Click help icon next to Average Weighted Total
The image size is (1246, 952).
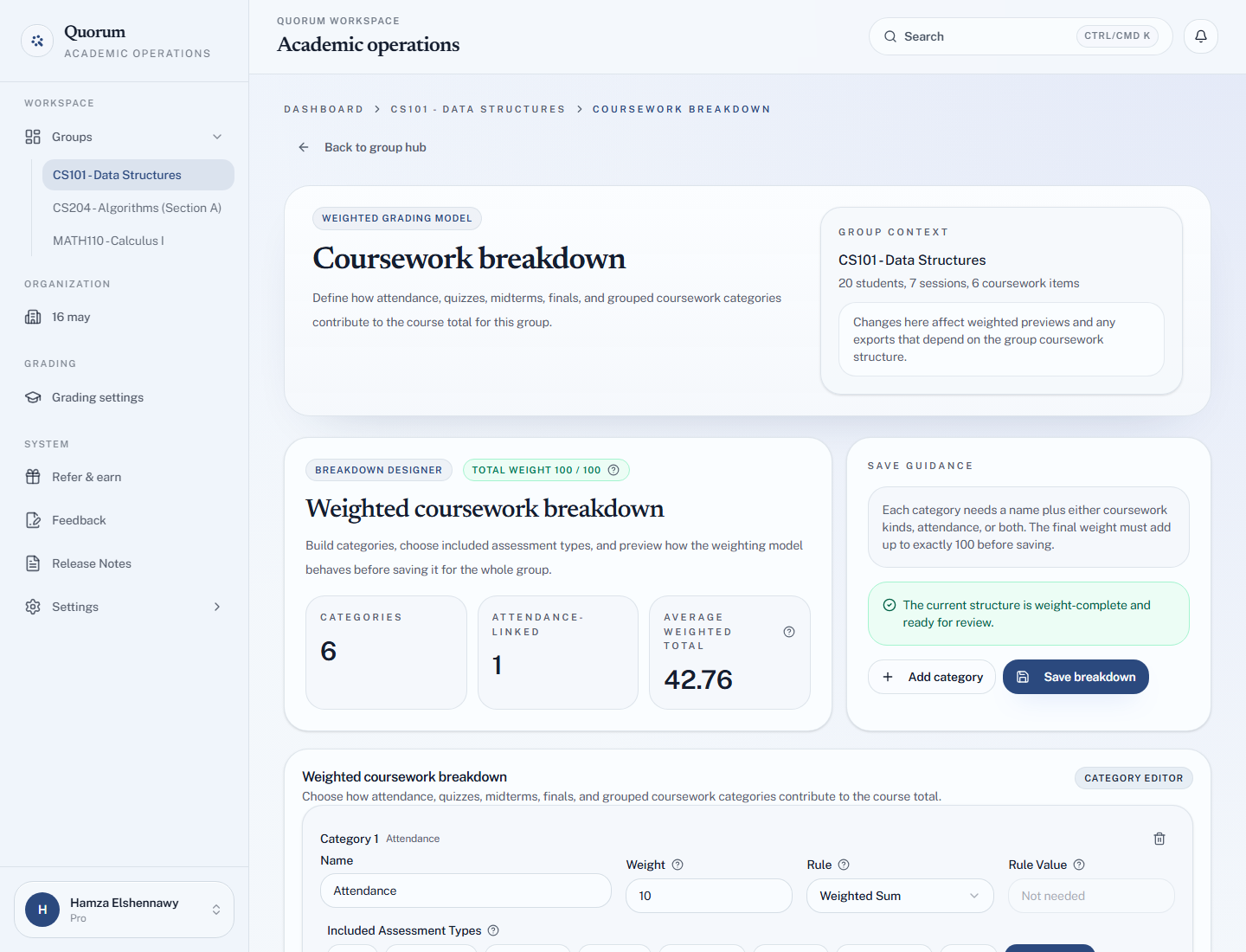(789, 632)
